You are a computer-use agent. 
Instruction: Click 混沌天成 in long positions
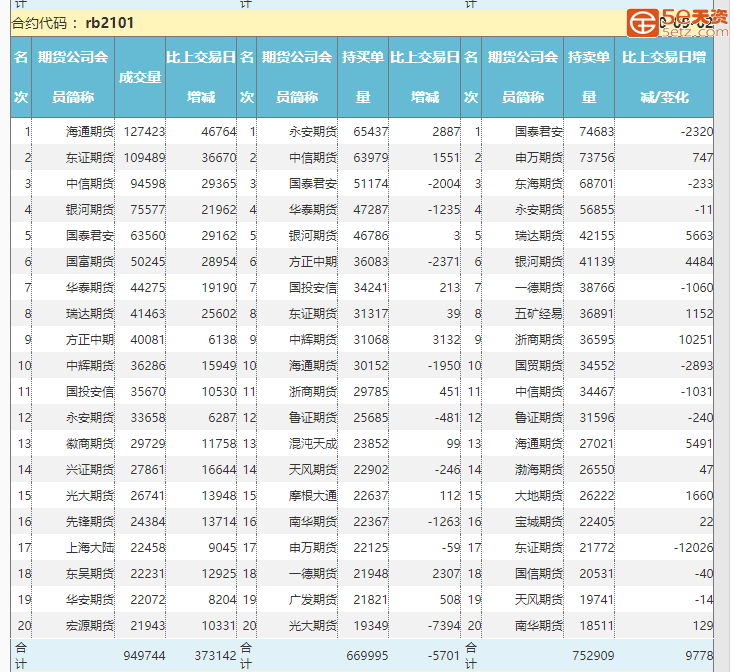[x=313, y=444]
